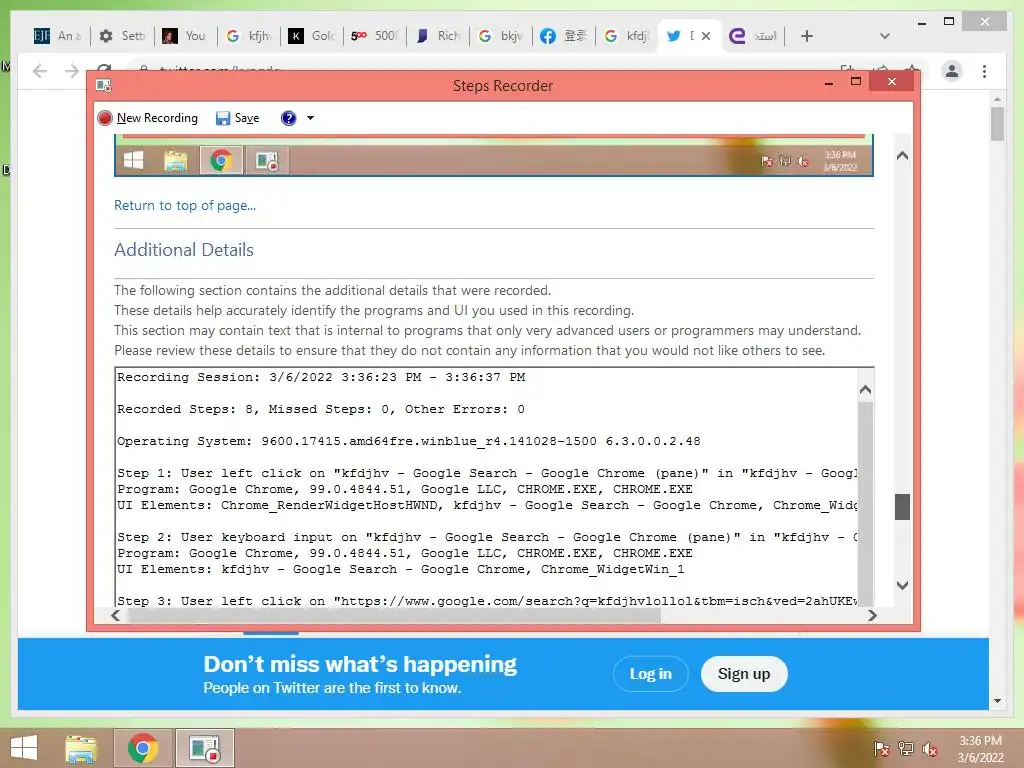Click the Additional Details heading
Viewport: 1024px width, 768px height.
(x=184, y=250)
